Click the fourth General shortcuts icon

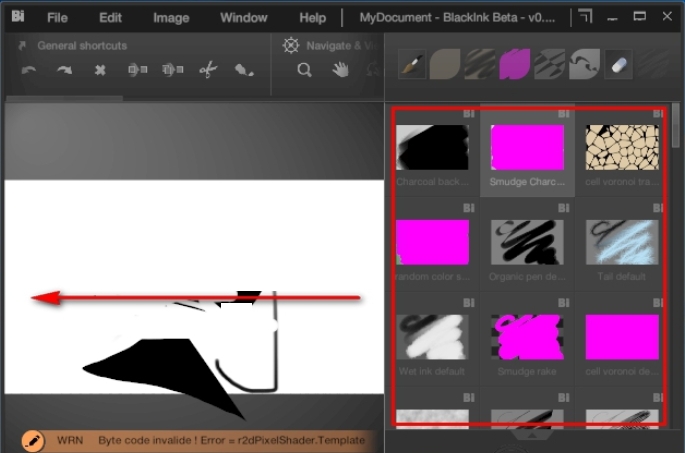click(137, 69)
